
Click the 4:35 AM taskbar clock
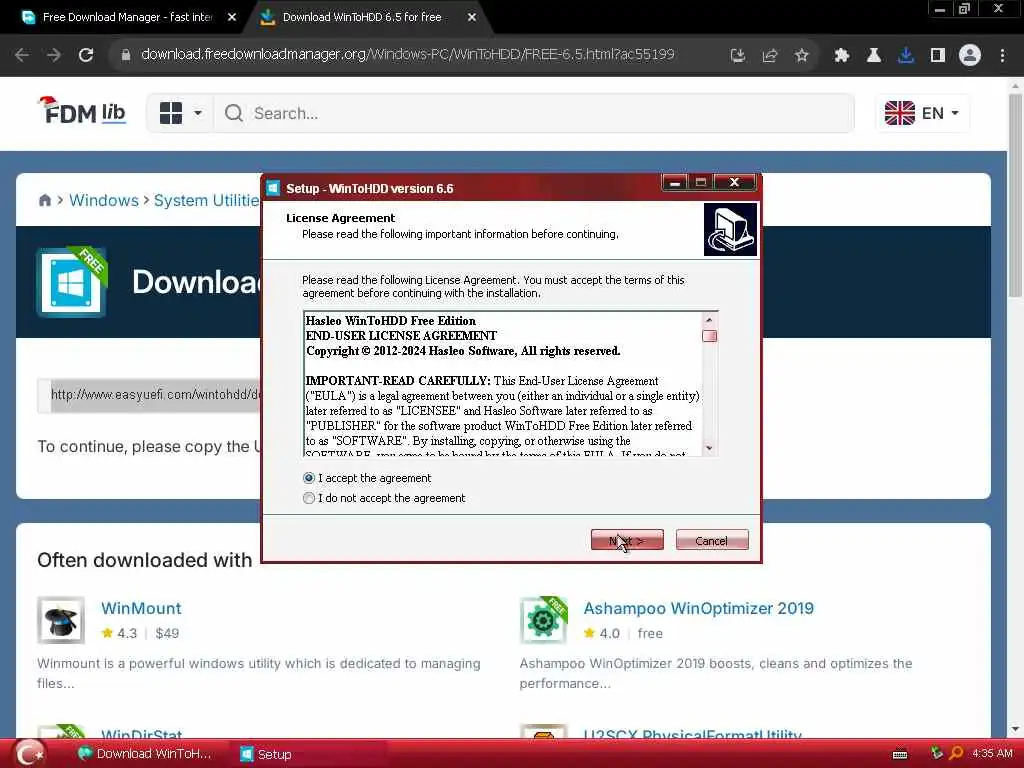coord(992,754)
